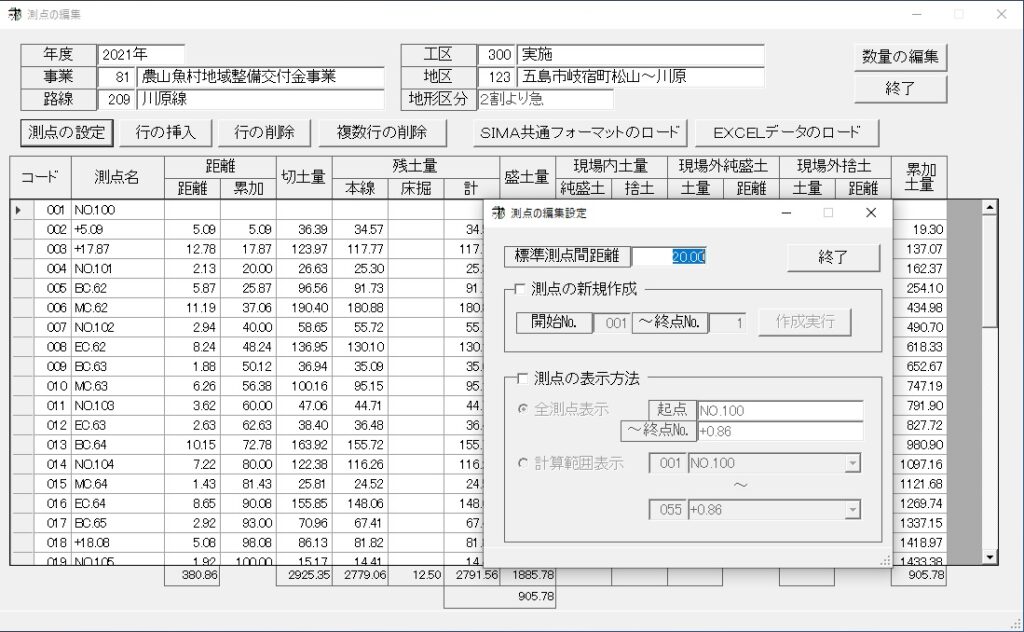The height and width of the screenshot is (632, 1024).
Task: Click the 測点名 cell EC.62
Action: [x=118, y=347]
